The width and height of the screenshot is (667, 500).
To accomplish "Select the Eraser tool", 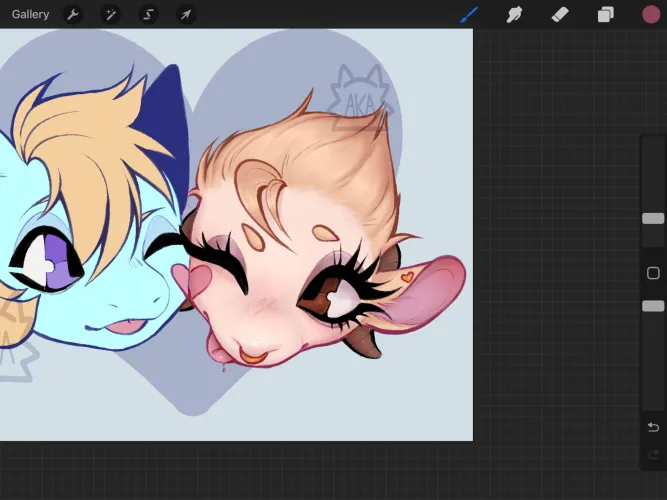I will point(560,14).
